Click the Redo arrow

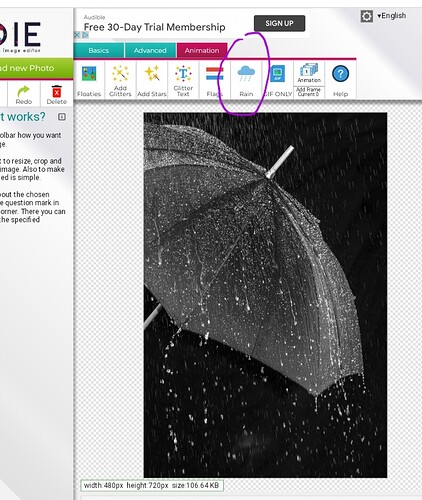[x=24, y=95]
